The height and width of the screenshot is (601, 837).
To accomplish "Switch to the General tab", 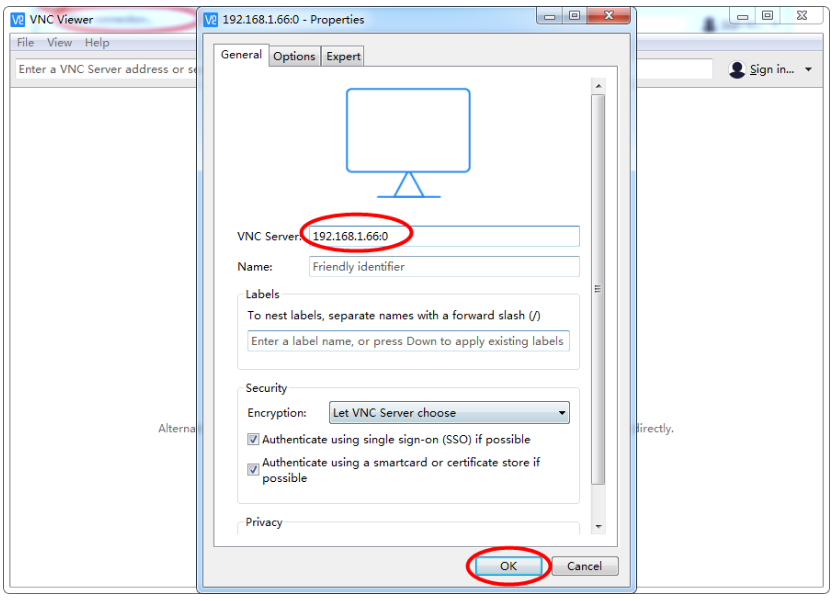I will tap(241, 55).
